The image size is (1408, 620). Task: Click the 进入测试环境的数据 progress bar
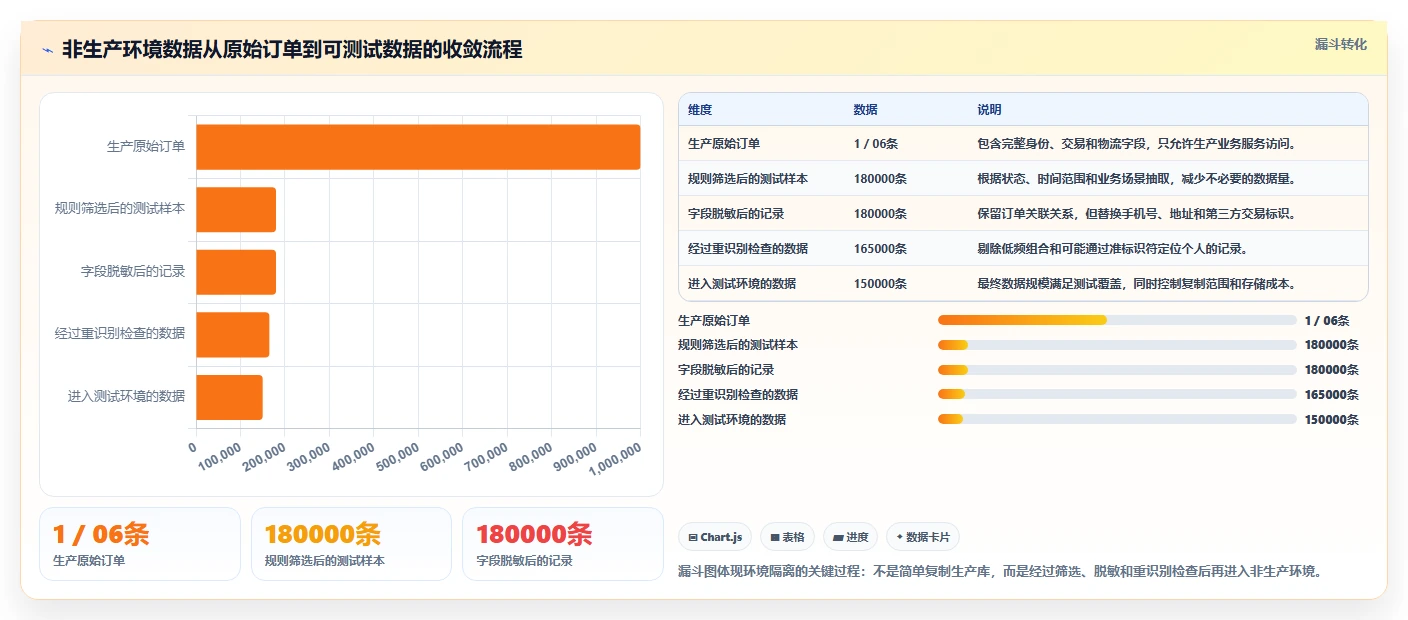pos(1117,420)
